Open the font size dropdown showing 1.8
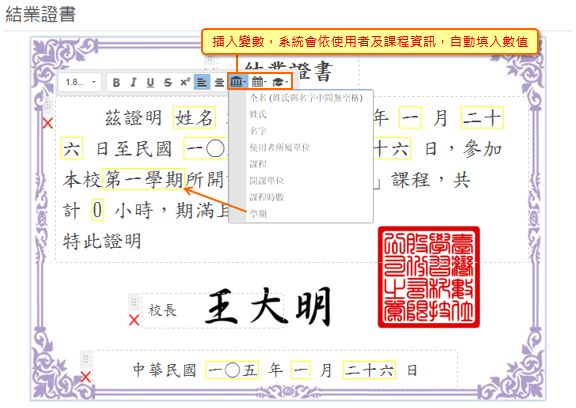 click(80, 82)
